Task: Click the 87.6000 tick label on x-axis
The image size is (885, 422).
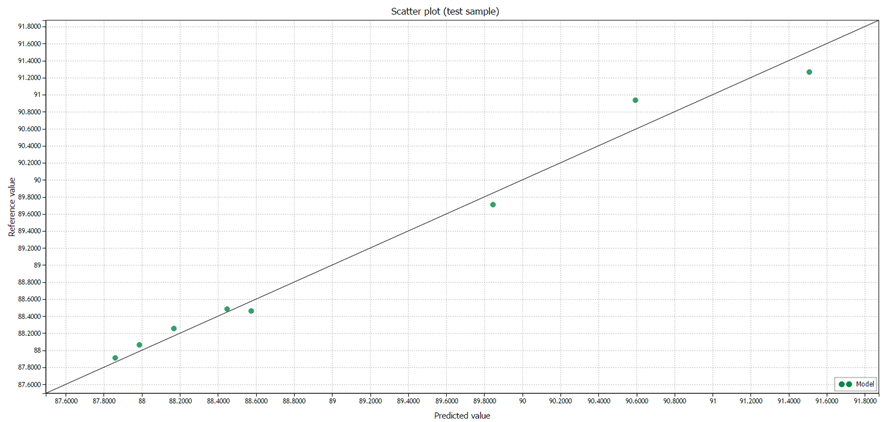Action: [66, 401]
